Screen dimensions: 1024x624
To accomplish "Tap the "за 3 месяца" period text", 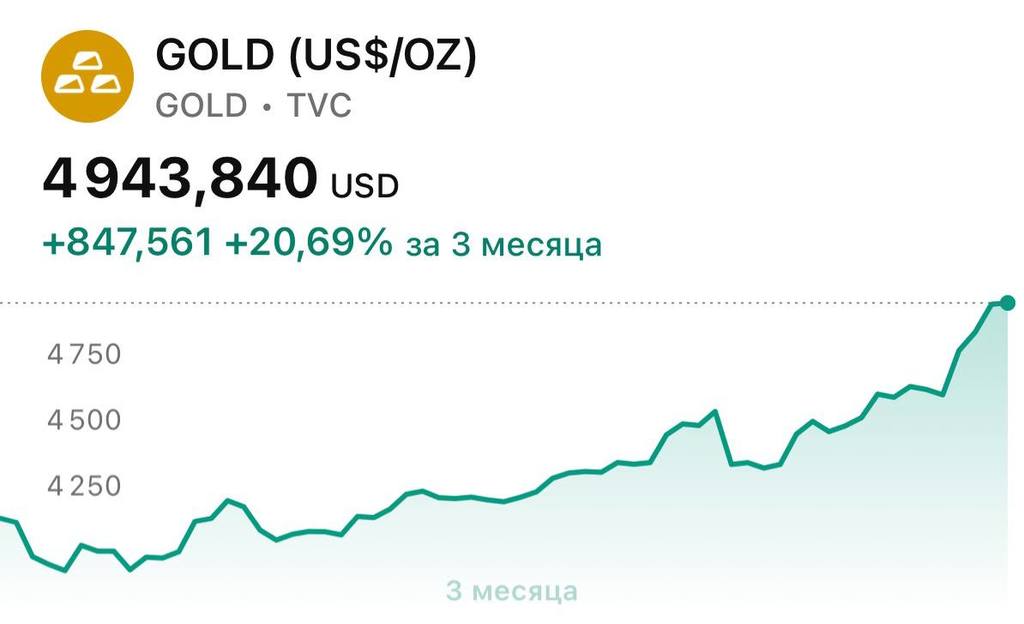I will (x=504, y=243).
